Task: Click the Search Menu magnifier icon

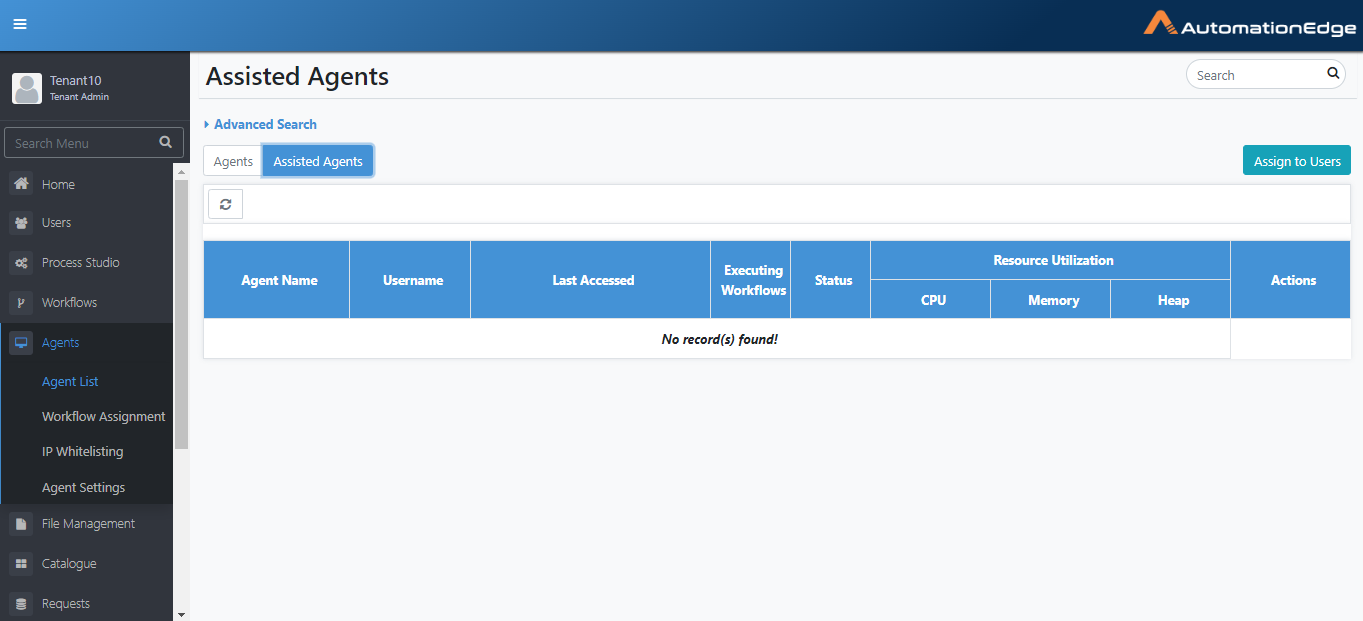Action: pos(166,142)
